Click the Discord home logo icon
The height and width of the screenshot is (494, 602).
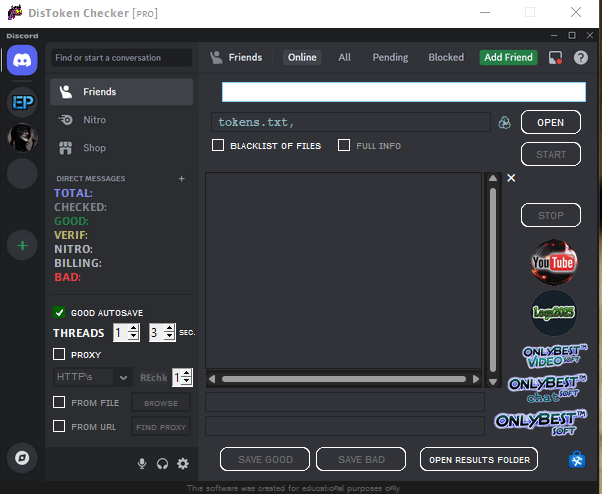pyautogui.click(x=22, y=60)
